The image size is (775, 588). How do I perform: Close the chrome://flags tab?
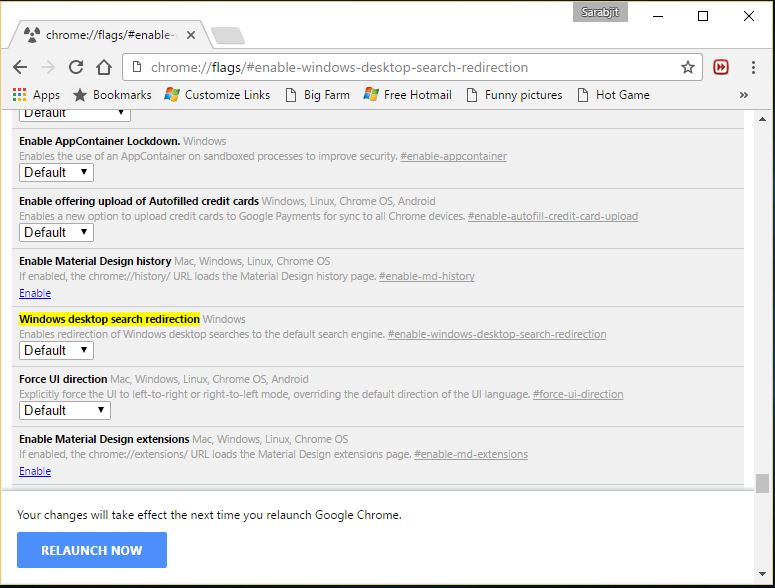(191, 35)
